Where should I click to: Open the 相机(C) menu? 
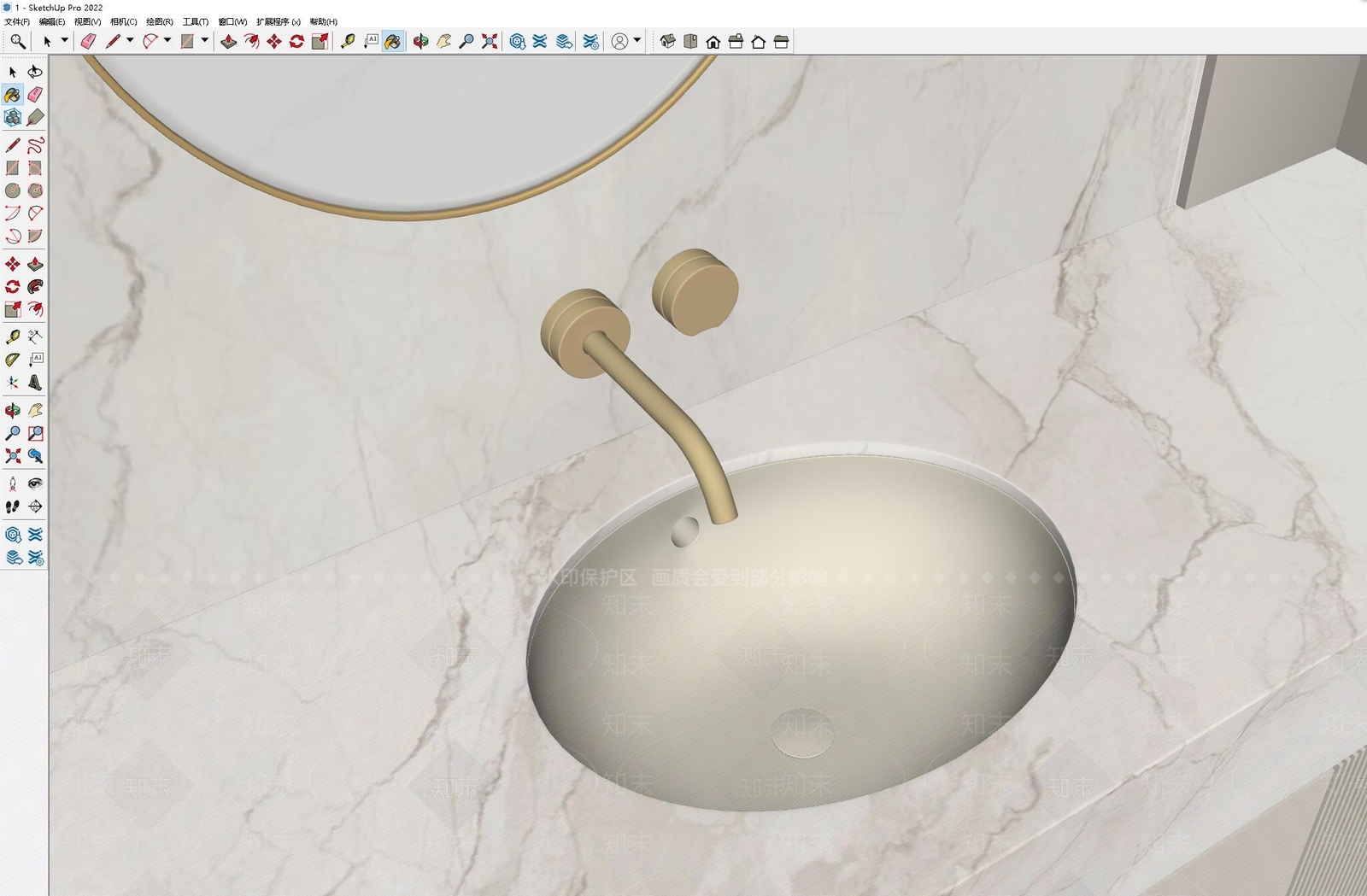pyautogui.click(x=123, y=21)
